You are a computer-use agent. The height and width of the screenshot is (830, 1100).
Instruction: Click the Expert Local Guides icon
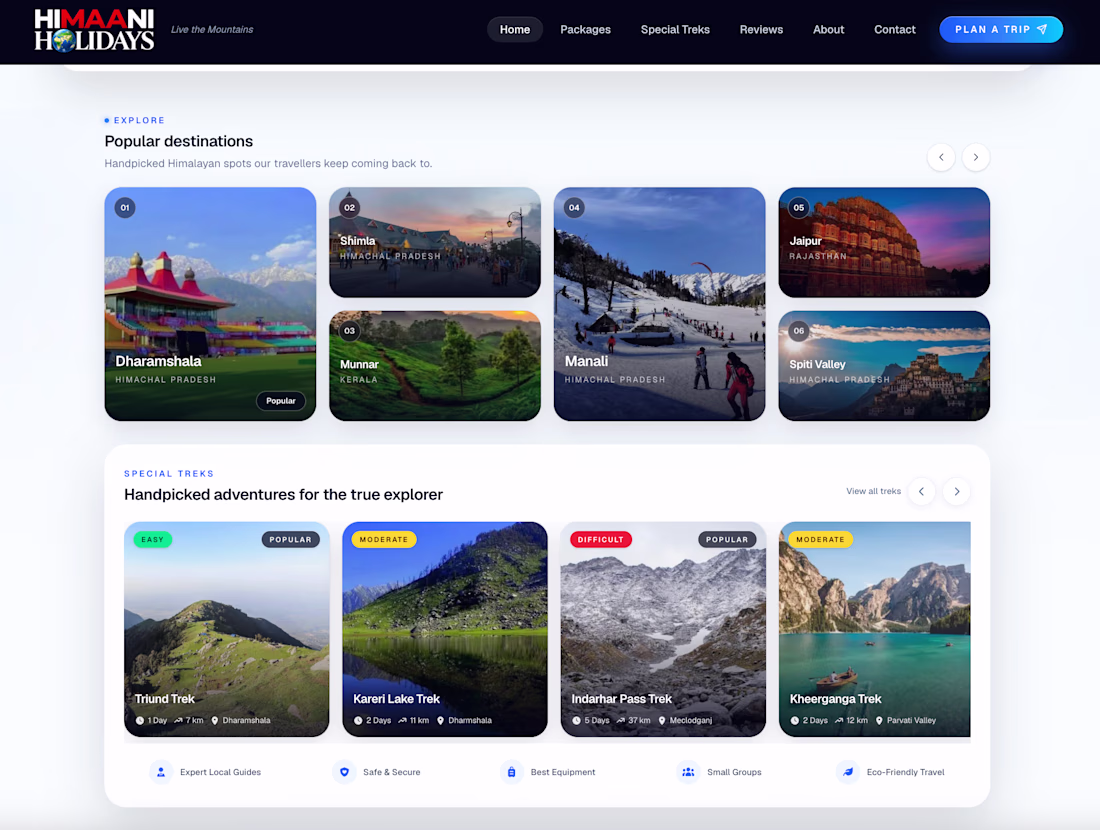pos(161,772)
